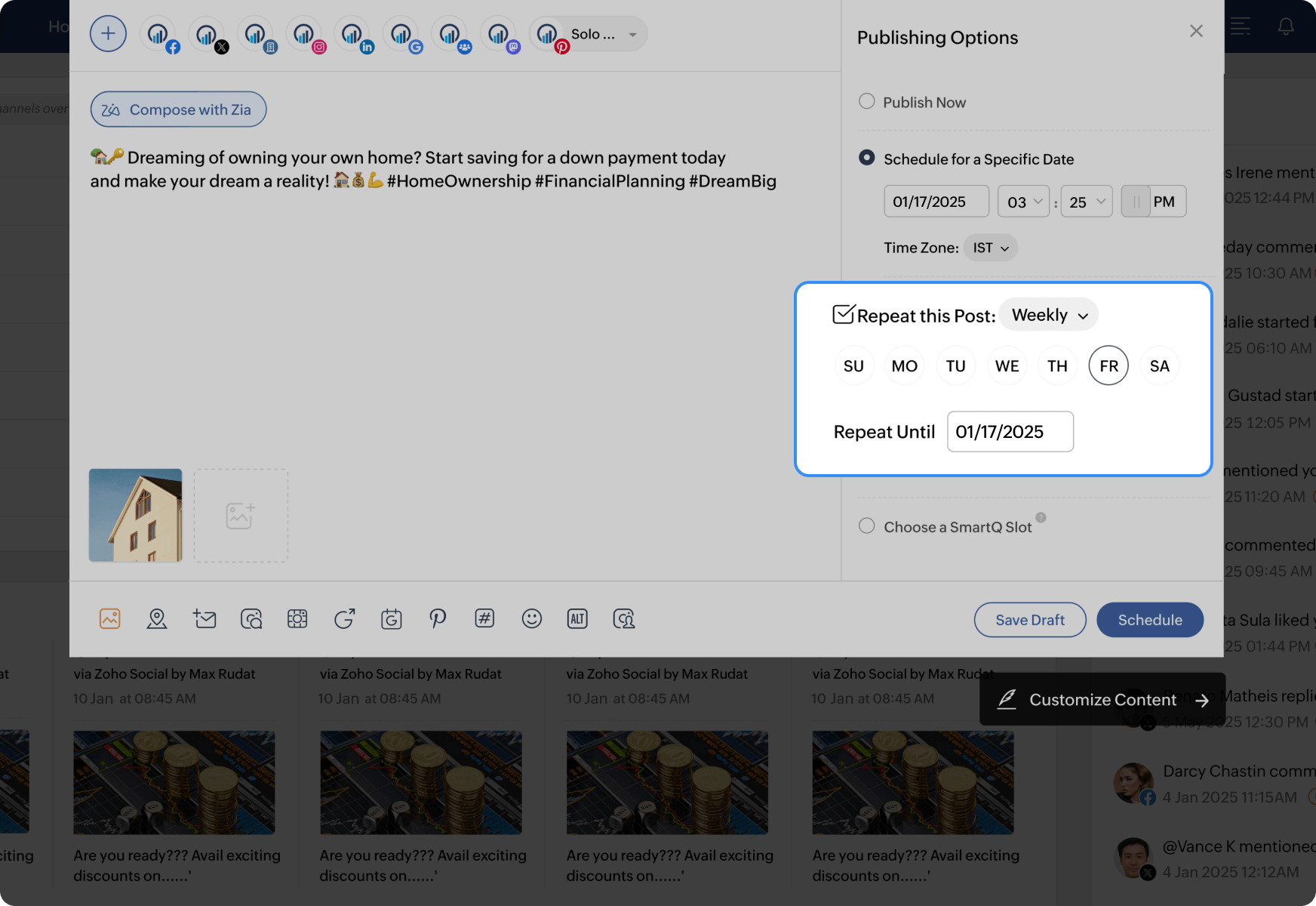Open the emoji picker

click(532, 619)
